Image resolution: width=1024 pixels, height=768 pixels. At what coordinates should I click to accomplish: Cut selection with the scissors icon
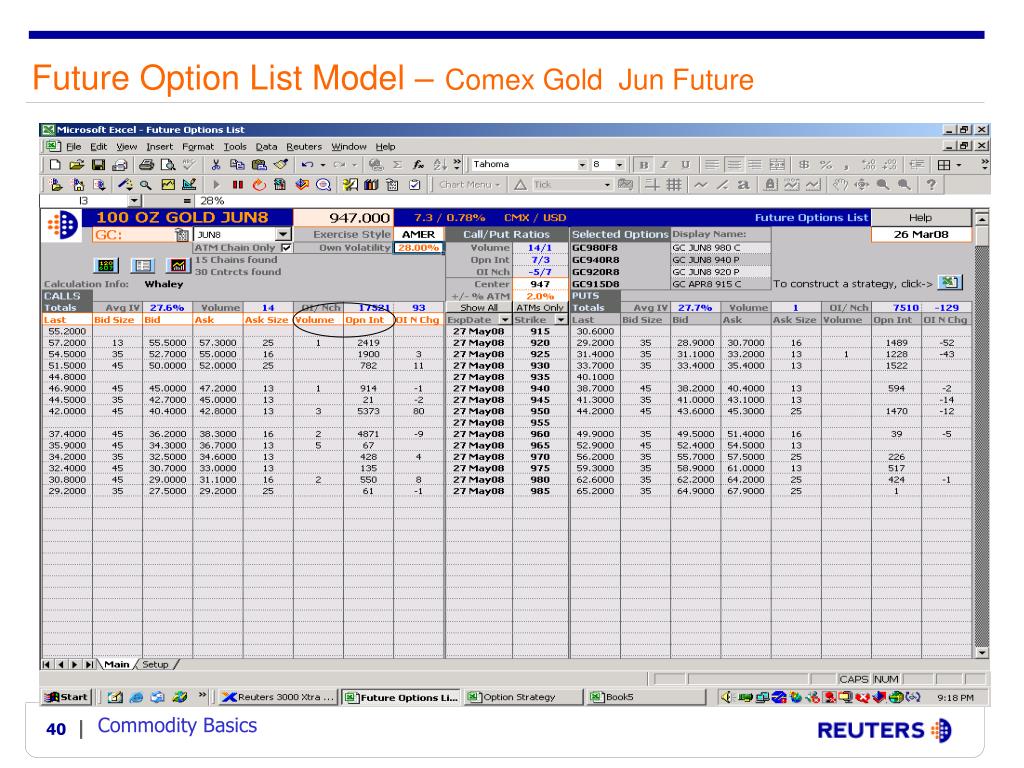click(216, 165)
